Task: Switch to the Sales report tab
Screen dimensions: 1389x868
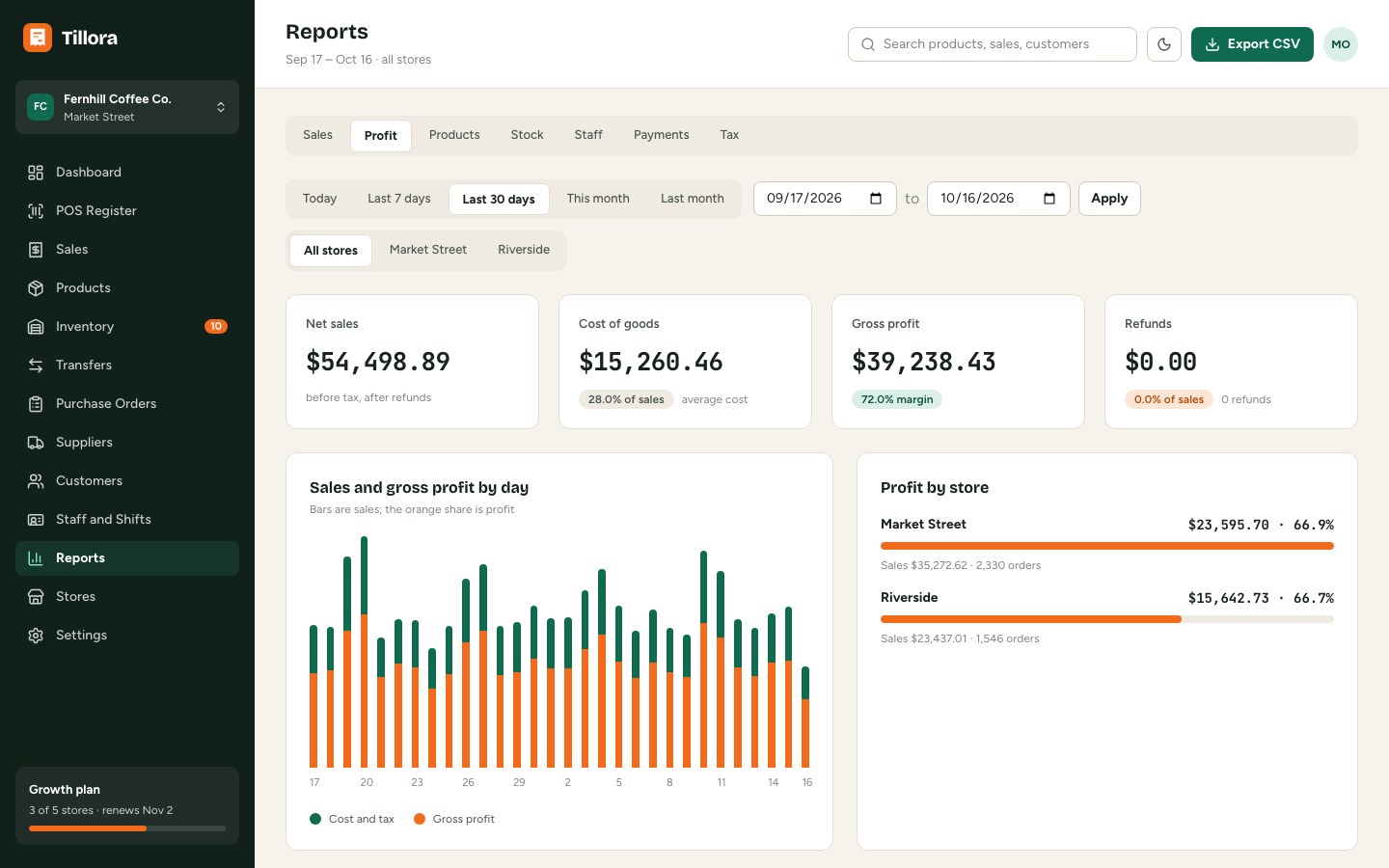Action: [317, 135]
